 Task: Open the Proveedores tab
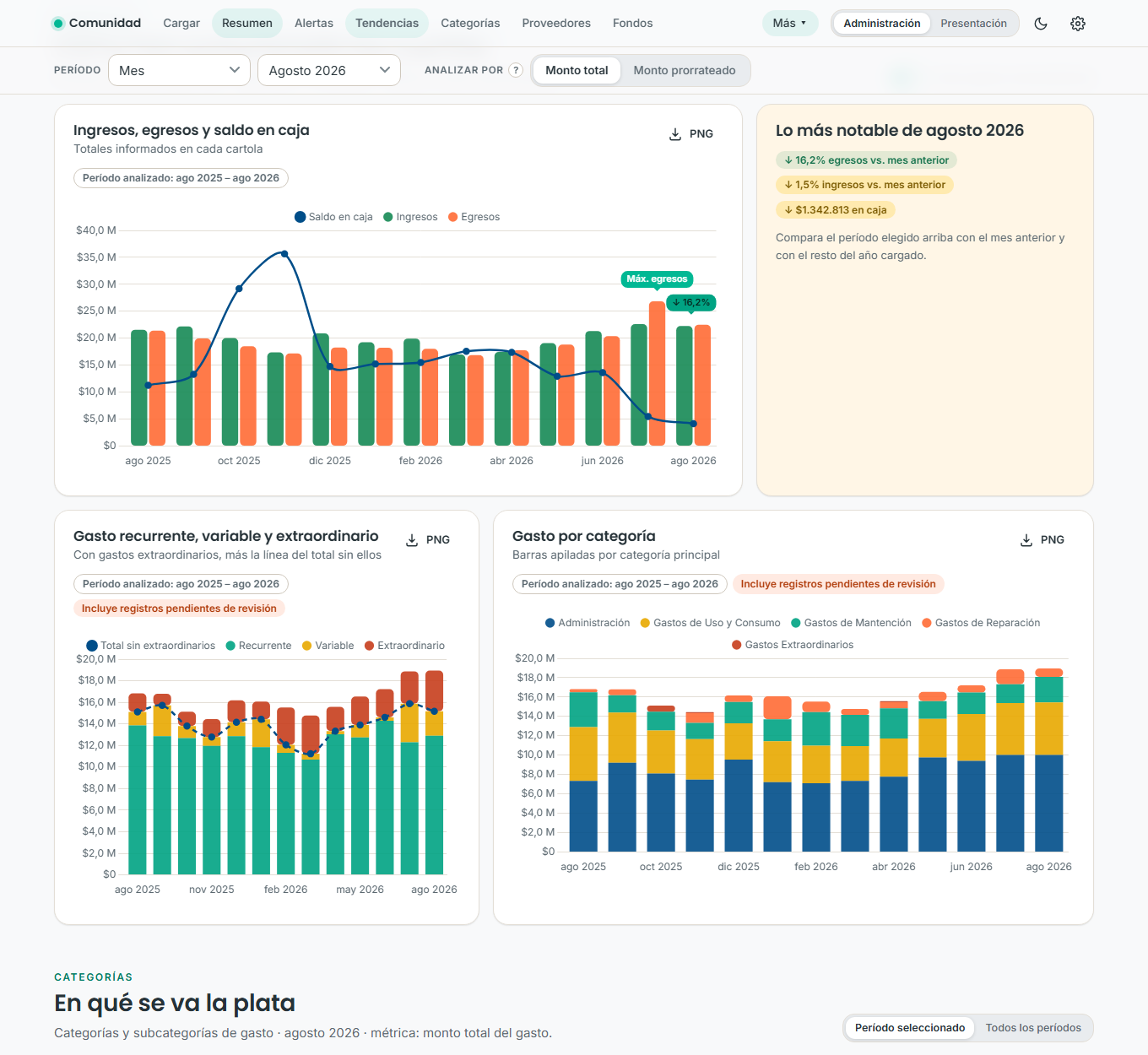[x=556, y=24]
